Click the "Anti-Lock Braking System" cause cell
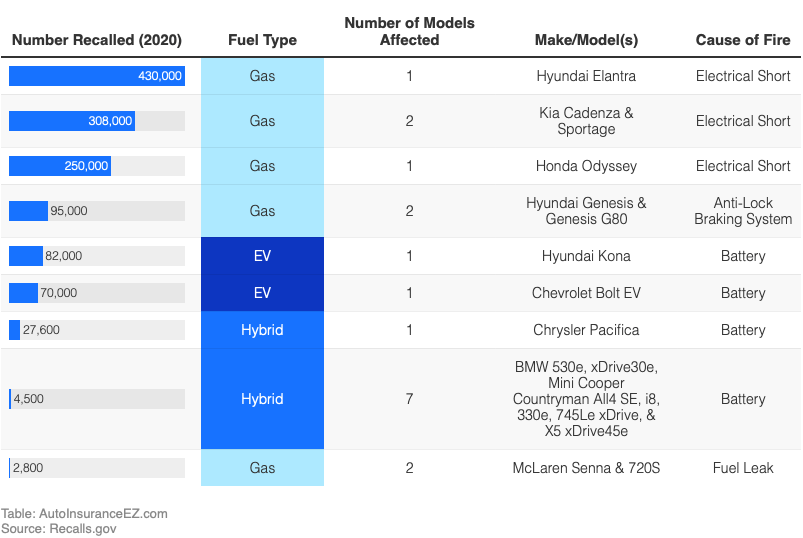Image resolution: width=803 pixels, height=538 pixels. (x=743, y=211)
